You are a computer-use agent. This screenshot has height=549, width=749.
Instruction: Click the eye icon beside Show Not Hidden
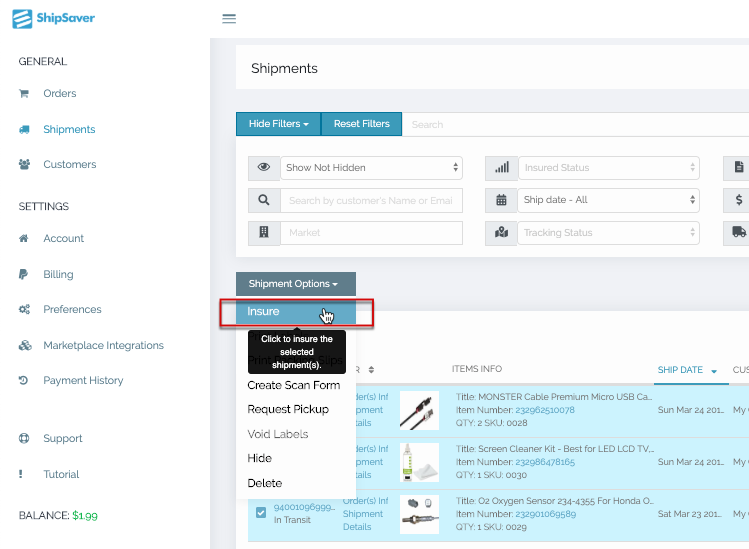click(264, 167)
